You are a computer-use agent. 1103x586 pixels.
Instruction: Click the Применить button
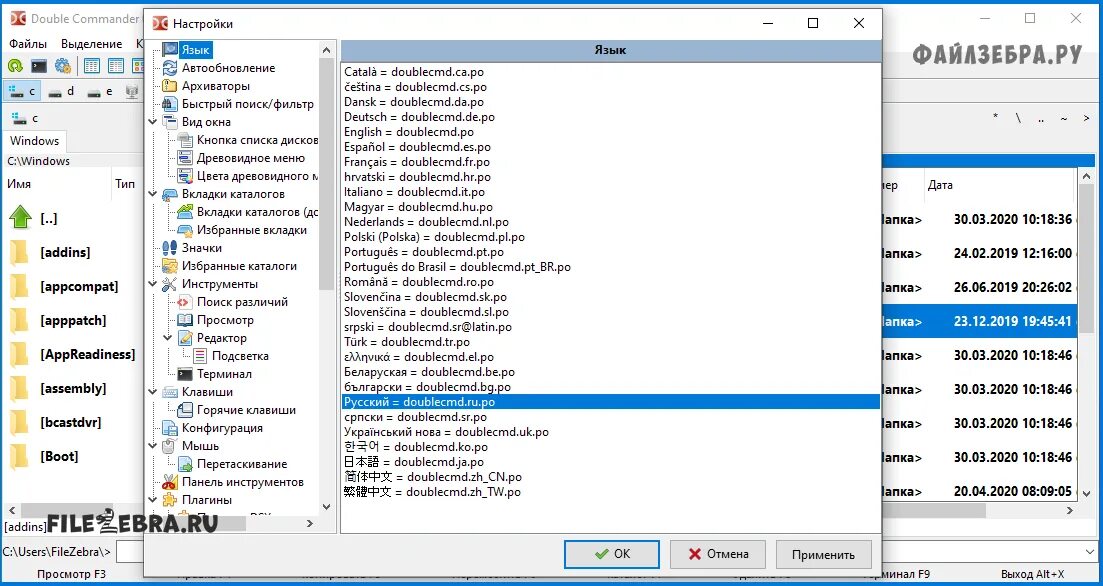pos(823,554)
